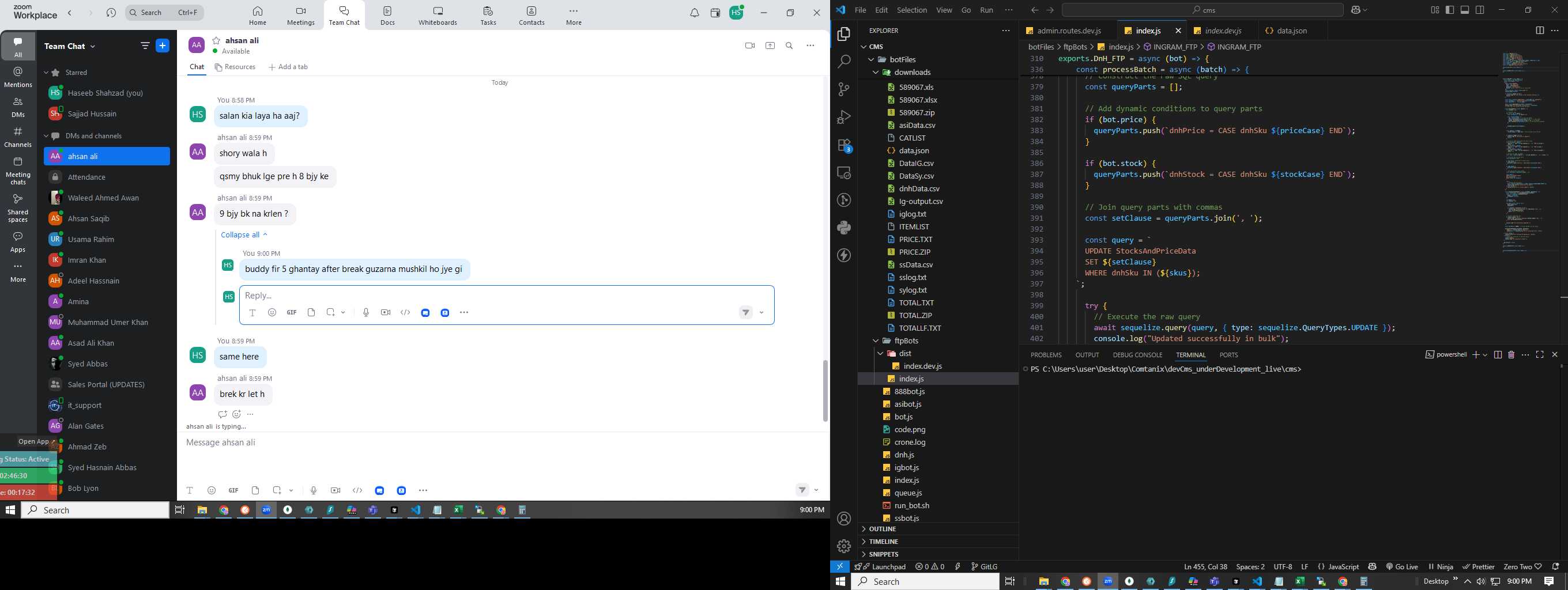Viewport: 1568px width, 590px height.
Task: Open the Team Chat dropdown
Action: tap(69, 46)
